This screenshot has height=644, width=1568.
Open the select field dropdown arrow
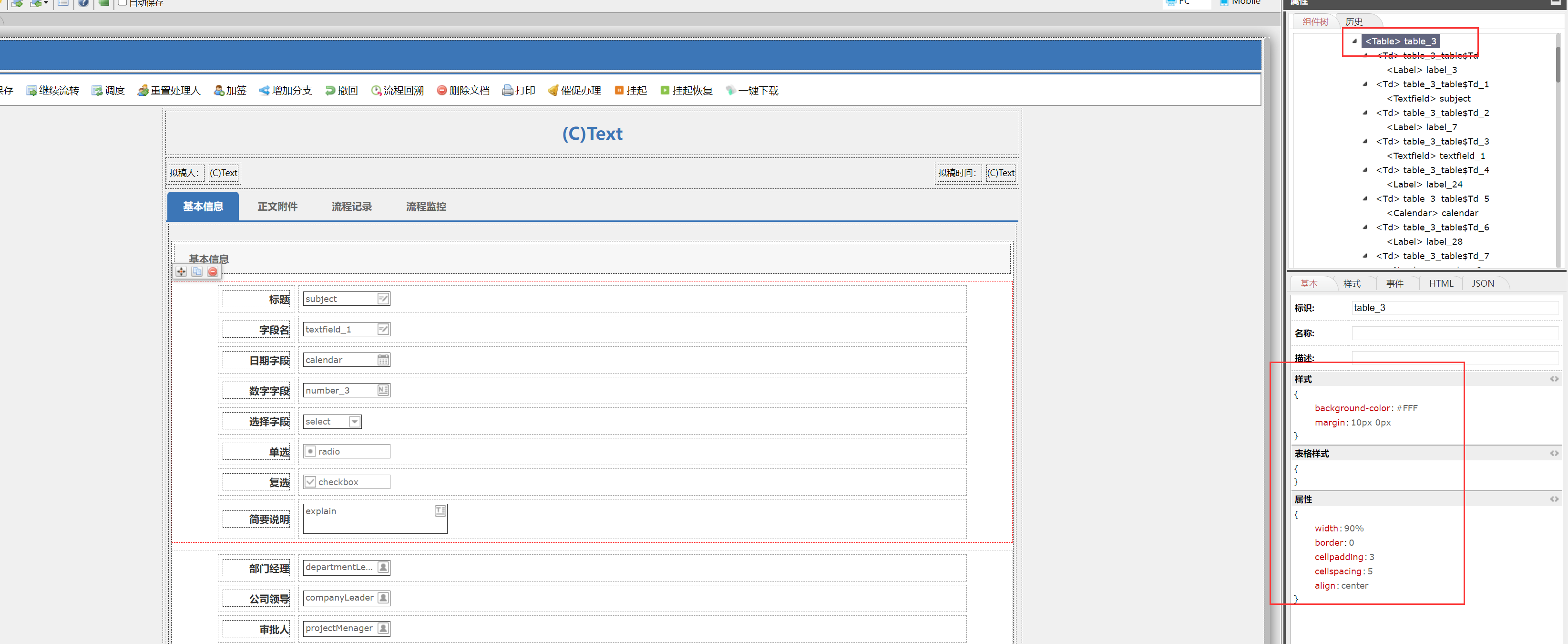[x=355, y=422]
